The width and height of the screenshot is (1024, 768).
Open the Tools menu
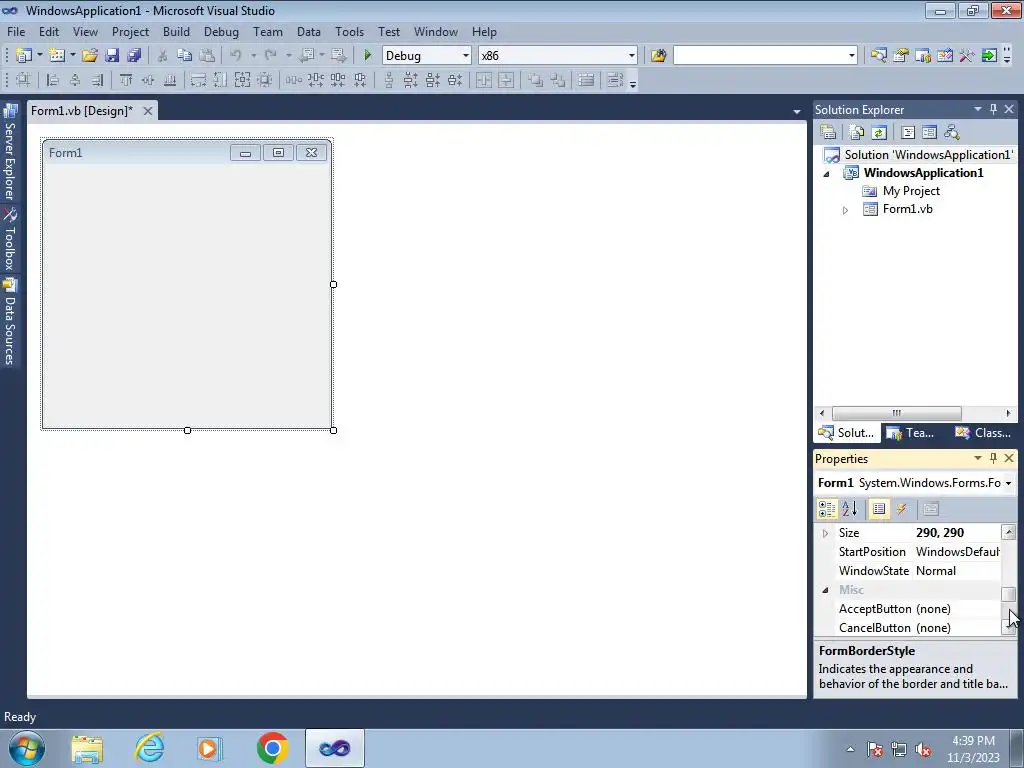click(349, 31)
